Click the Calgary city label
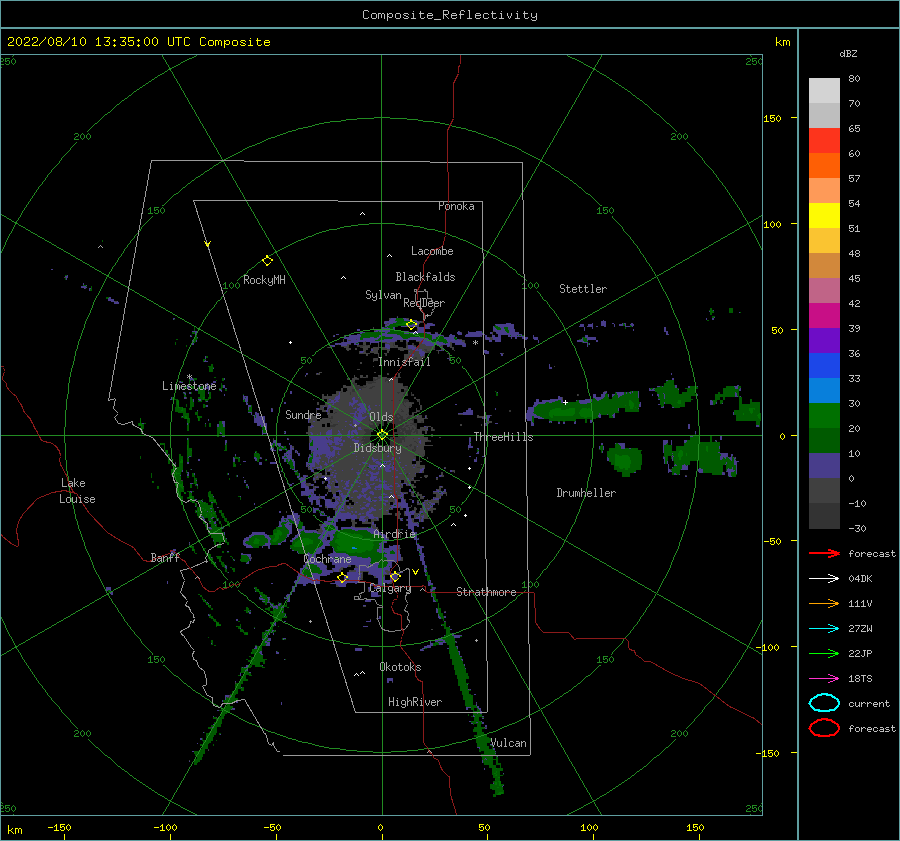 (390, 588)
